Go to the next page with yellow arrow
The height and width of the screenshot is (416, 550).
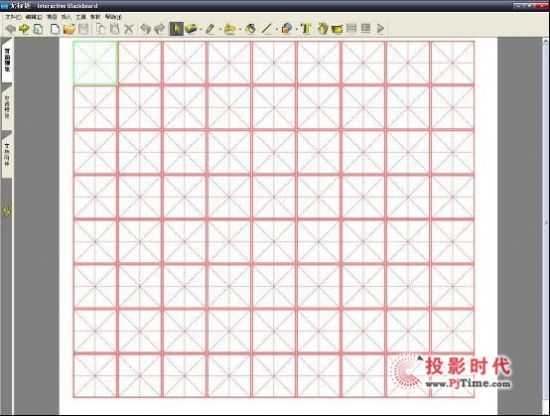click(24, 29)
